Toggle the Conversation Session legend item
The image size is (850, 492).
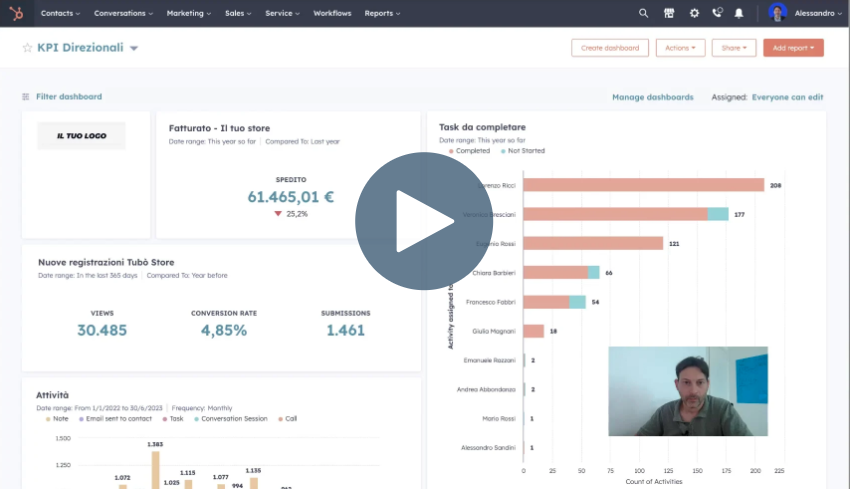point(231,418)
